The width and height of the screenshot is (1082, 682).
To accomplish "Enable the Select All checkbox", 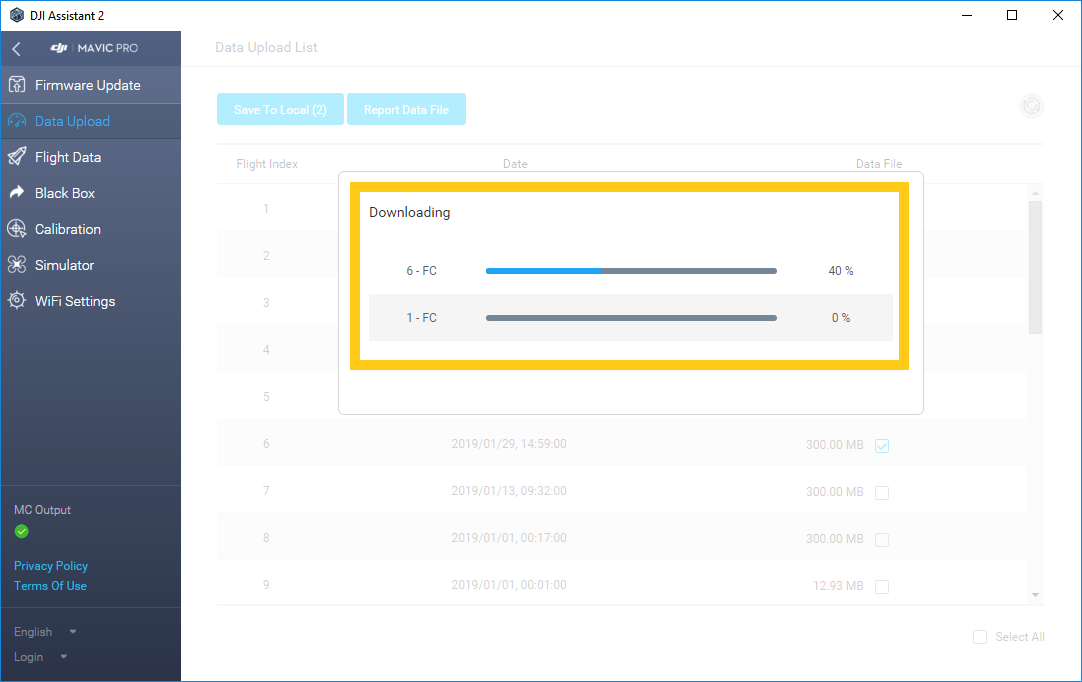I will (980, 636).
